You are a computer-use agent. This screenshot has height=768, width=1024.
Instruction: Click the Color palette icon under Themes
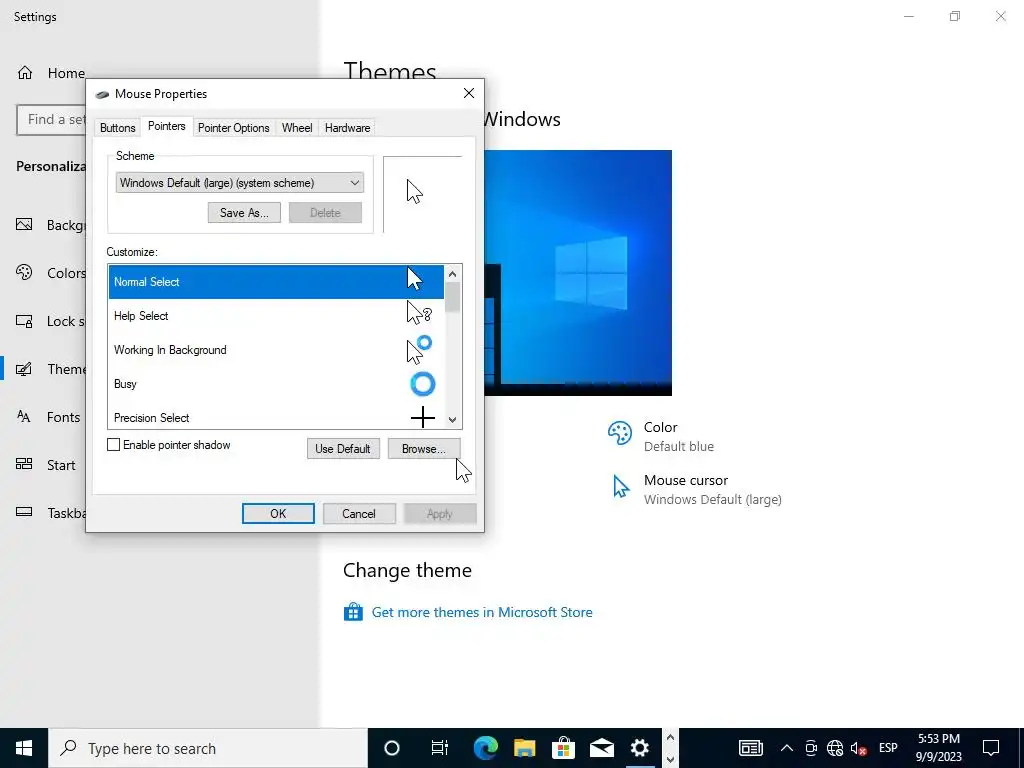(620, 433)
